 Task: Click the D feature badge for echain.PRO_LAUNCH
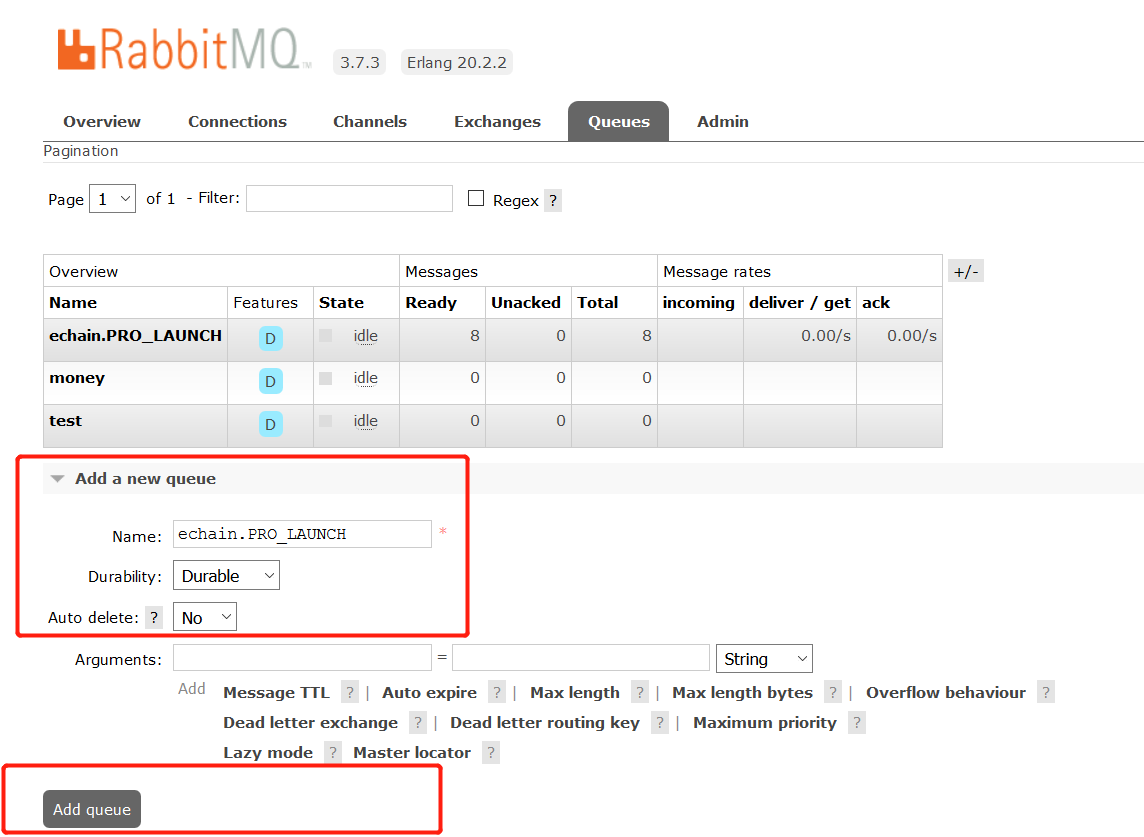click(270, 339)
